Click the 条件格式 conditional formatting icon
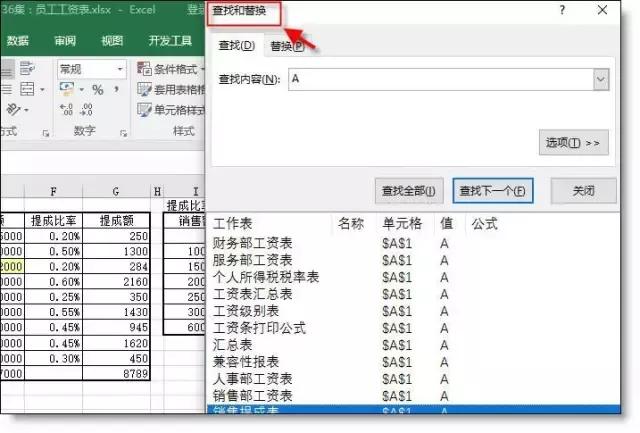This screenshot has height=433, width=640. [x=144, y=69]
